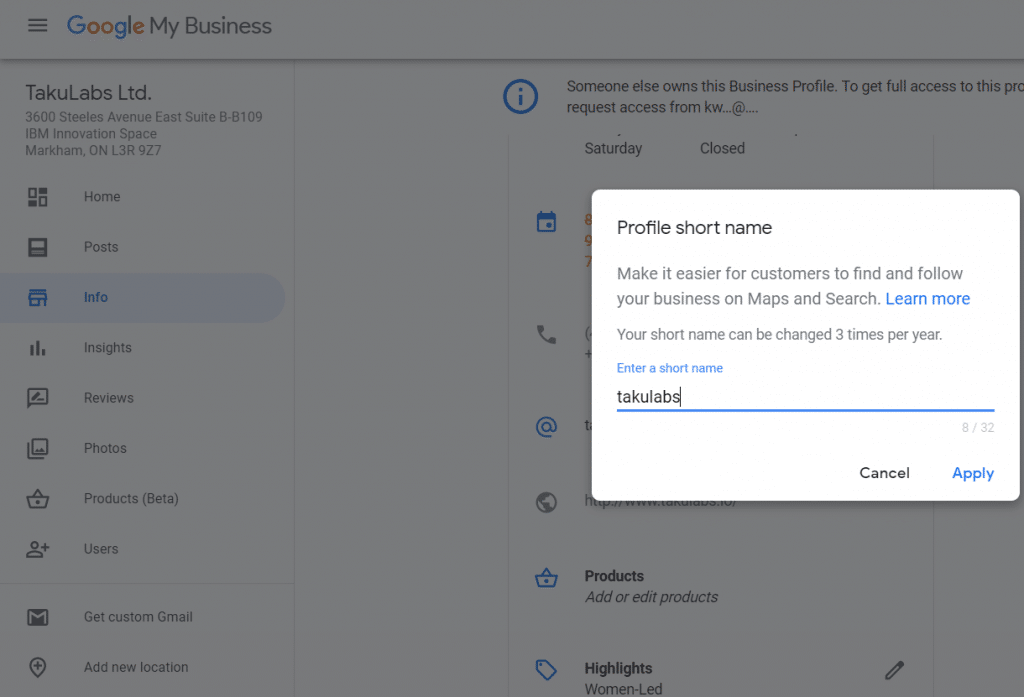Click the Gmail envelope icon
1024x697 pixels.
[x=37, y=617]
